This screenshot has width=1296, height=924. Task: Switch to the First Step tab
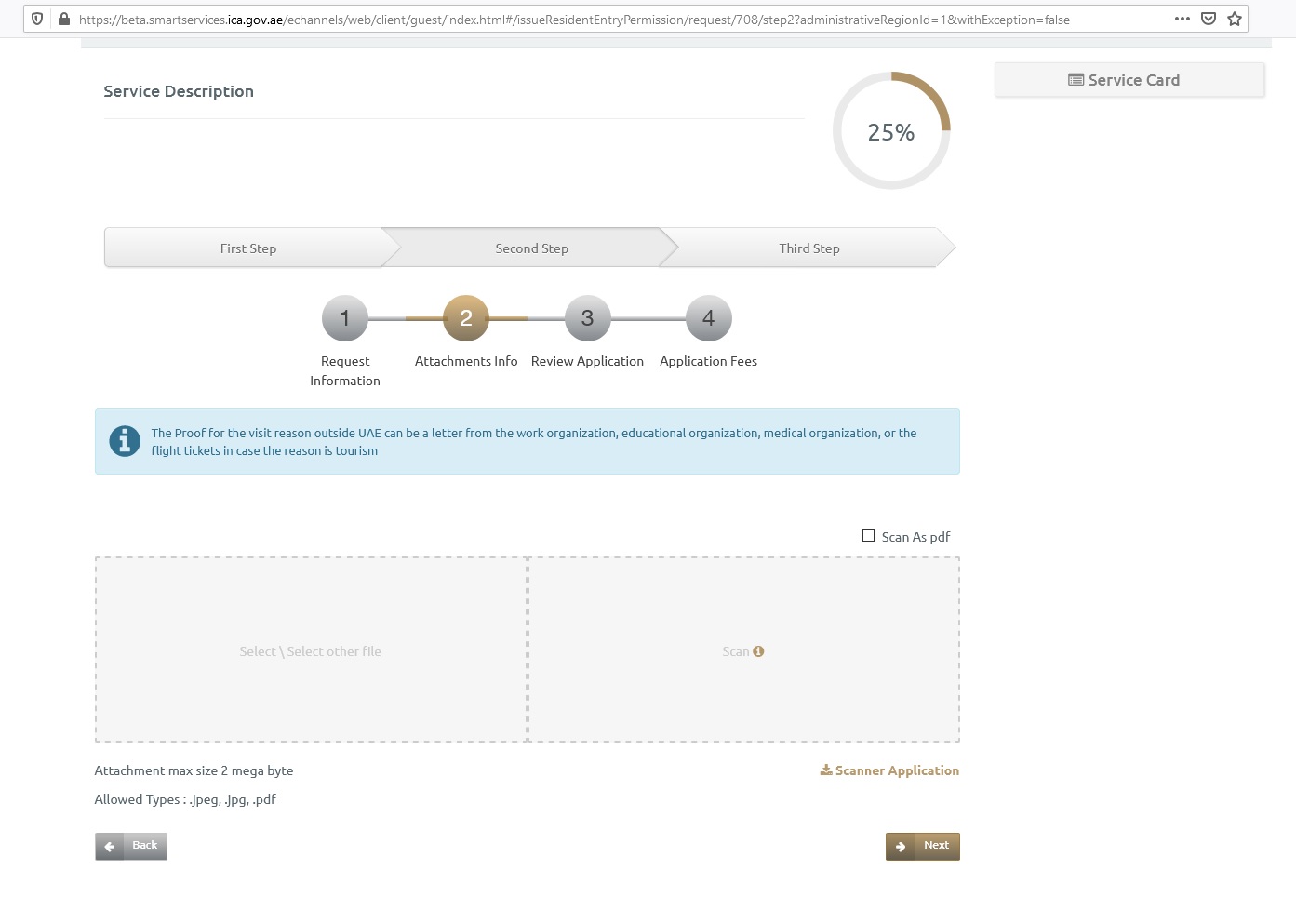pos(247,248)
